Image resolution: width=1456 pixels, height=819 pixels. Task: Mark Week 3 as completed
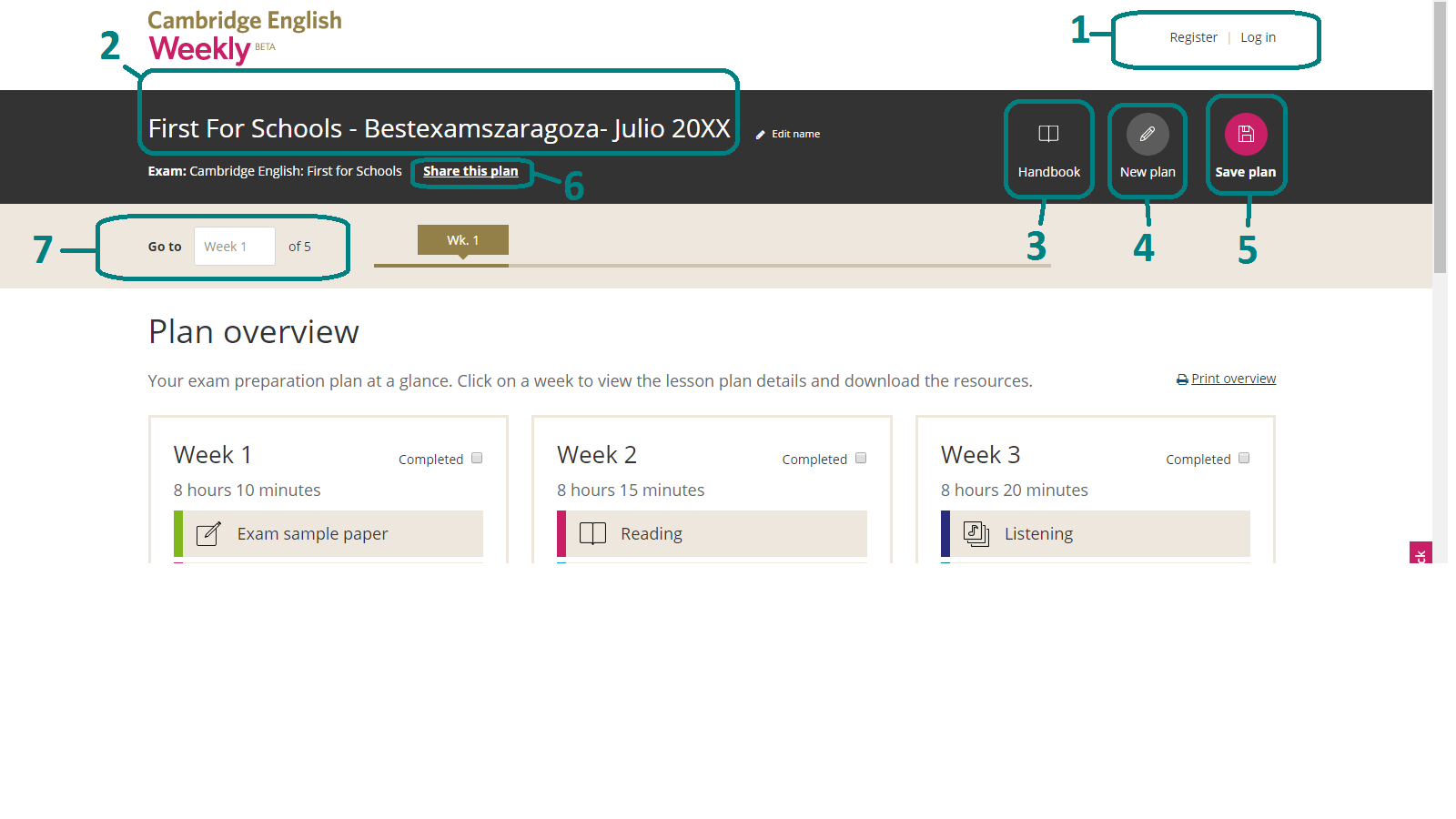click(x=1244, y=459)
